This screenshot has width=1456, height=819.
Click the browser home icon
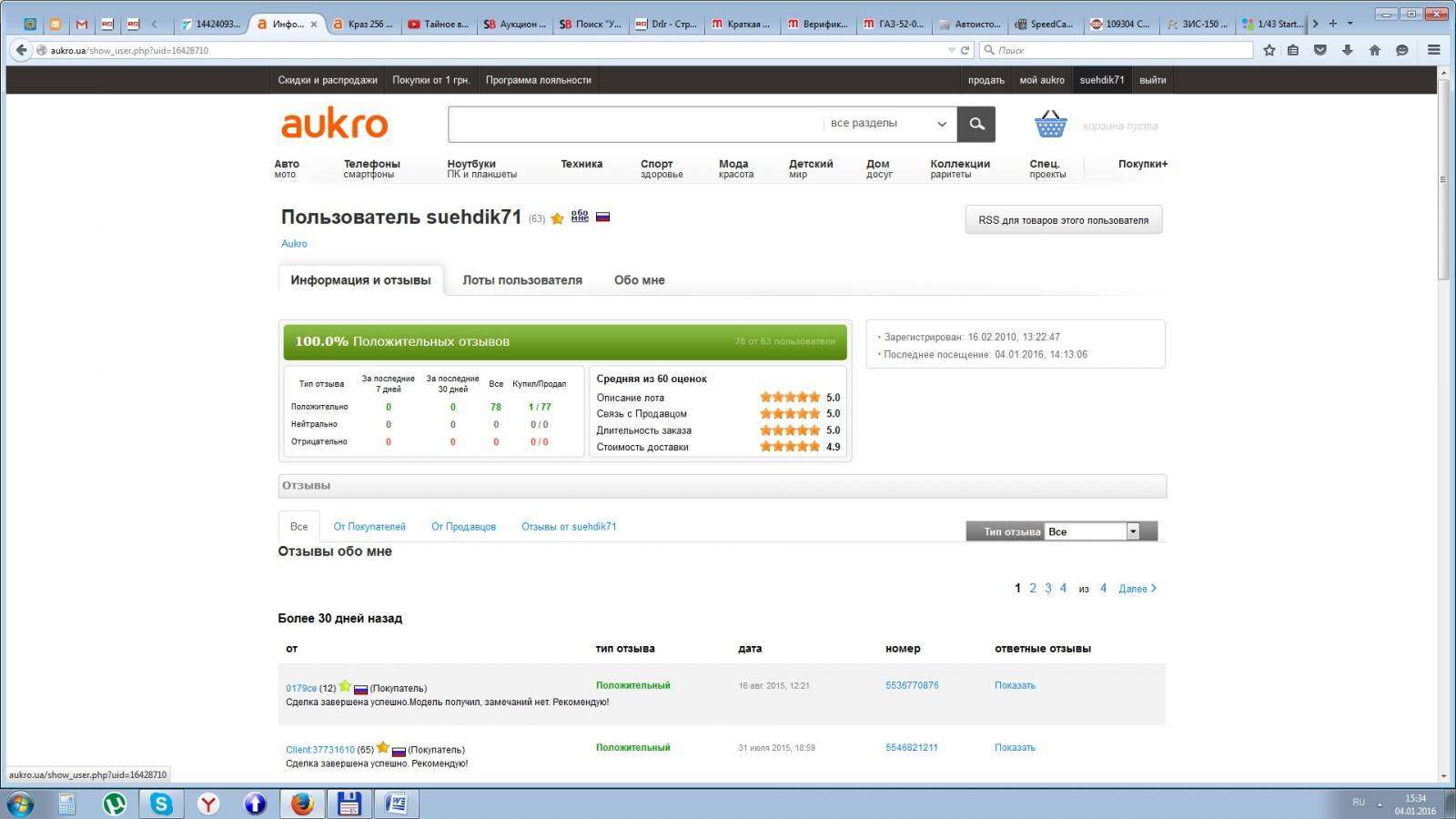tap(1374, 50)
